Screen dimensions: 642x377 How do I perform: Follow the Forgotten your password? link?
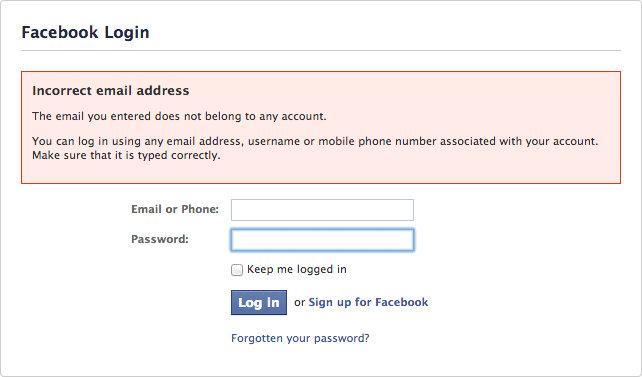(300, 339)
